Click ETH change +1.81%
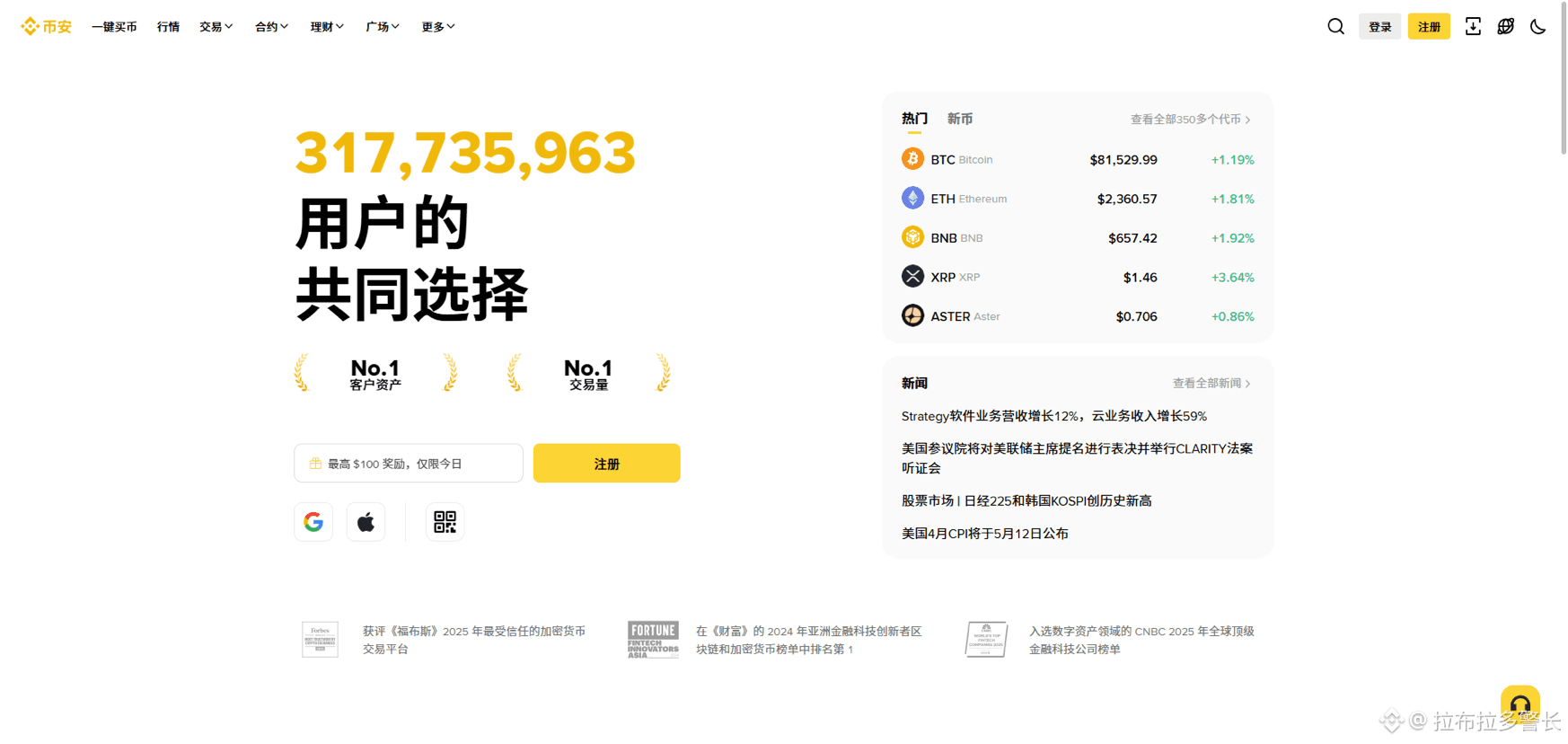Screen dimensions: 1568x744 [1233, 199]
